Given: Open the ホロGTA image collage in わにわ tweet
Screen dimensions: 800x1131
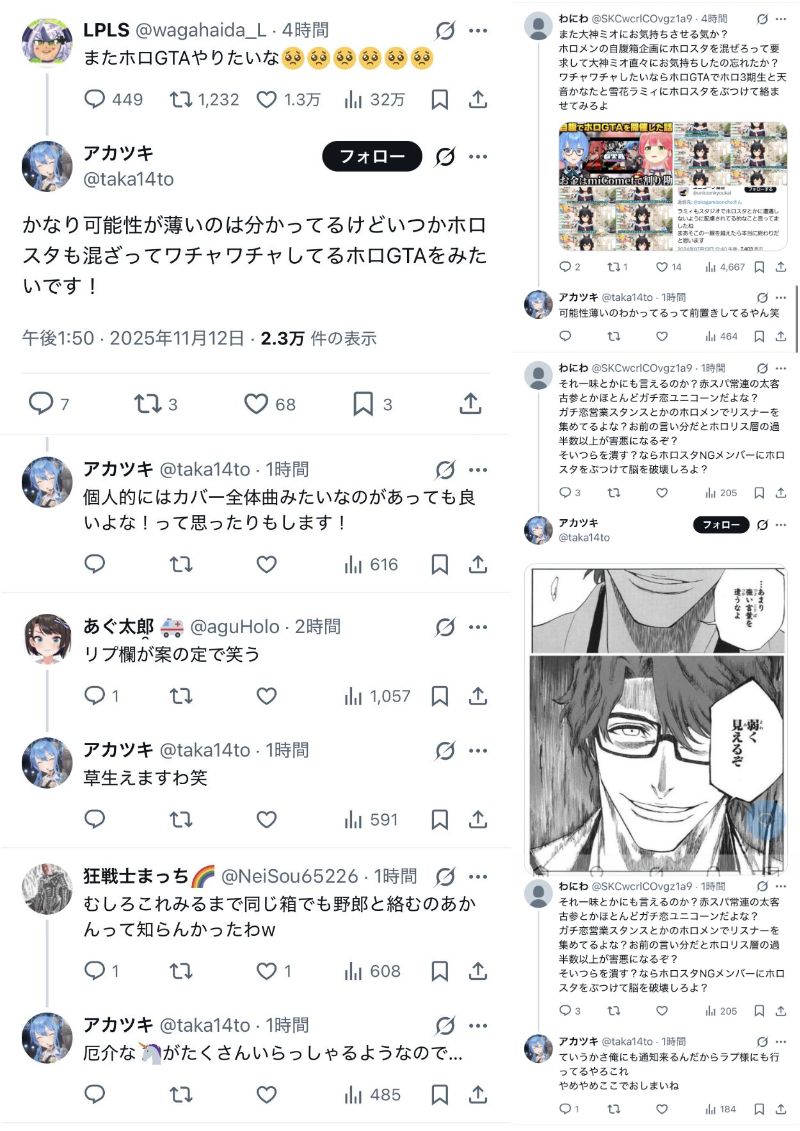Looking at the screenshot, I should click(673, 186).
